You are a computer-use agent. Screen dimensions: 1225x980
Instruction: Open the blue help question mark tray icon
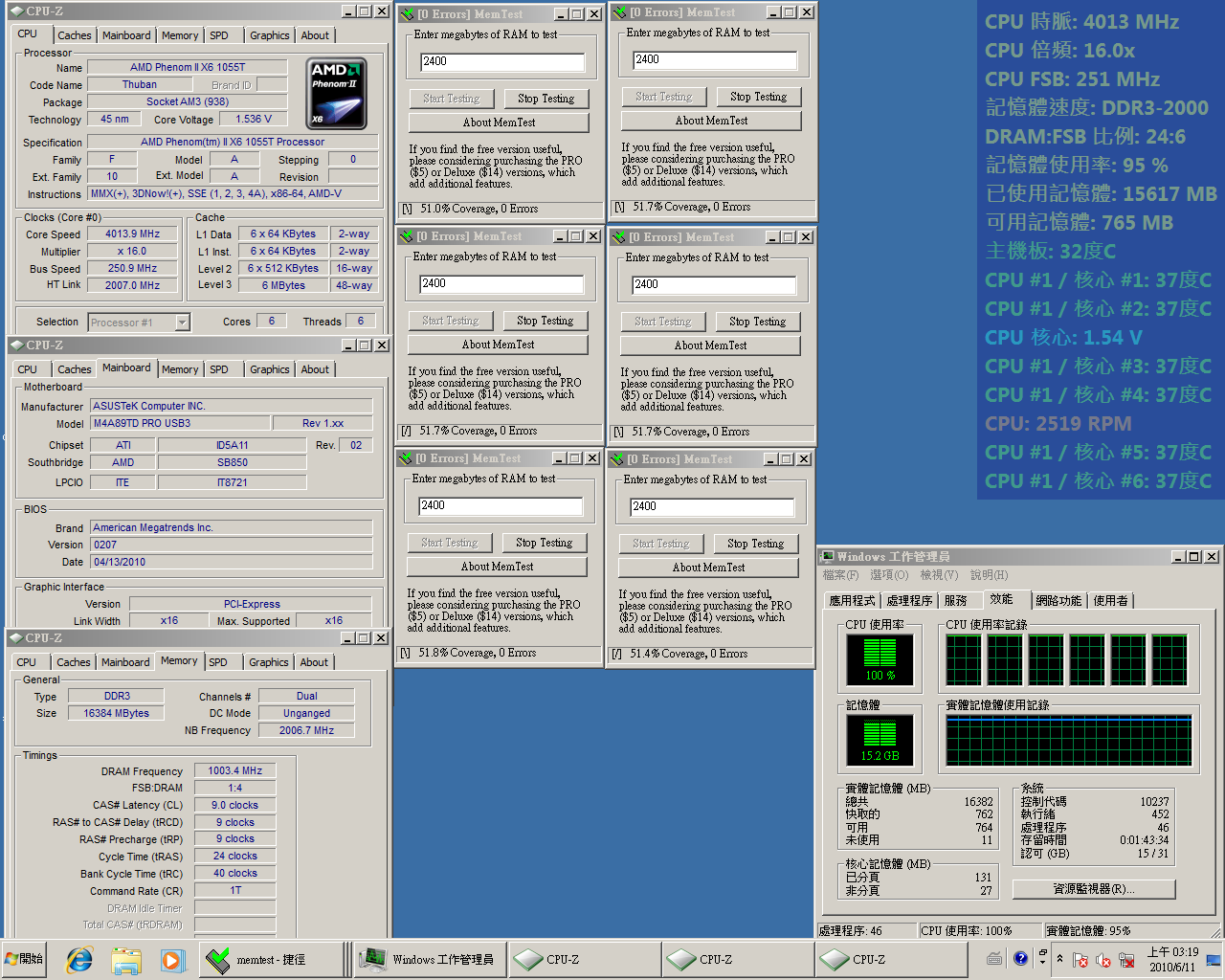[1020, 958]
